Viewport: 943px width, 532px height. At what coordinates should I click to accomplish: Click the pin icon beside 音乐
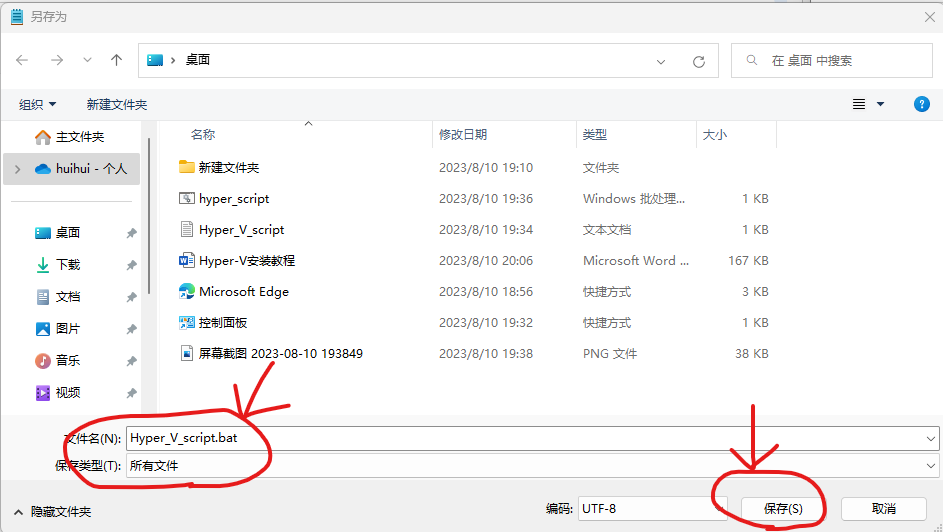tap(131, 361)
